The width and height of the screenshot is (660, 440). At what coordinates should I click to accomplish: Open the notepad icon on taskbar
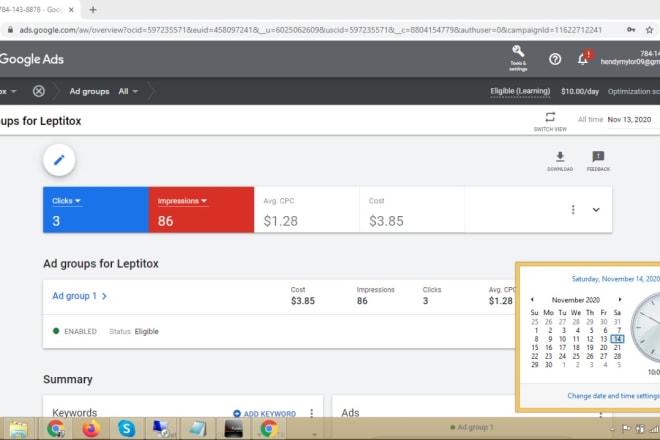point(197,429)
